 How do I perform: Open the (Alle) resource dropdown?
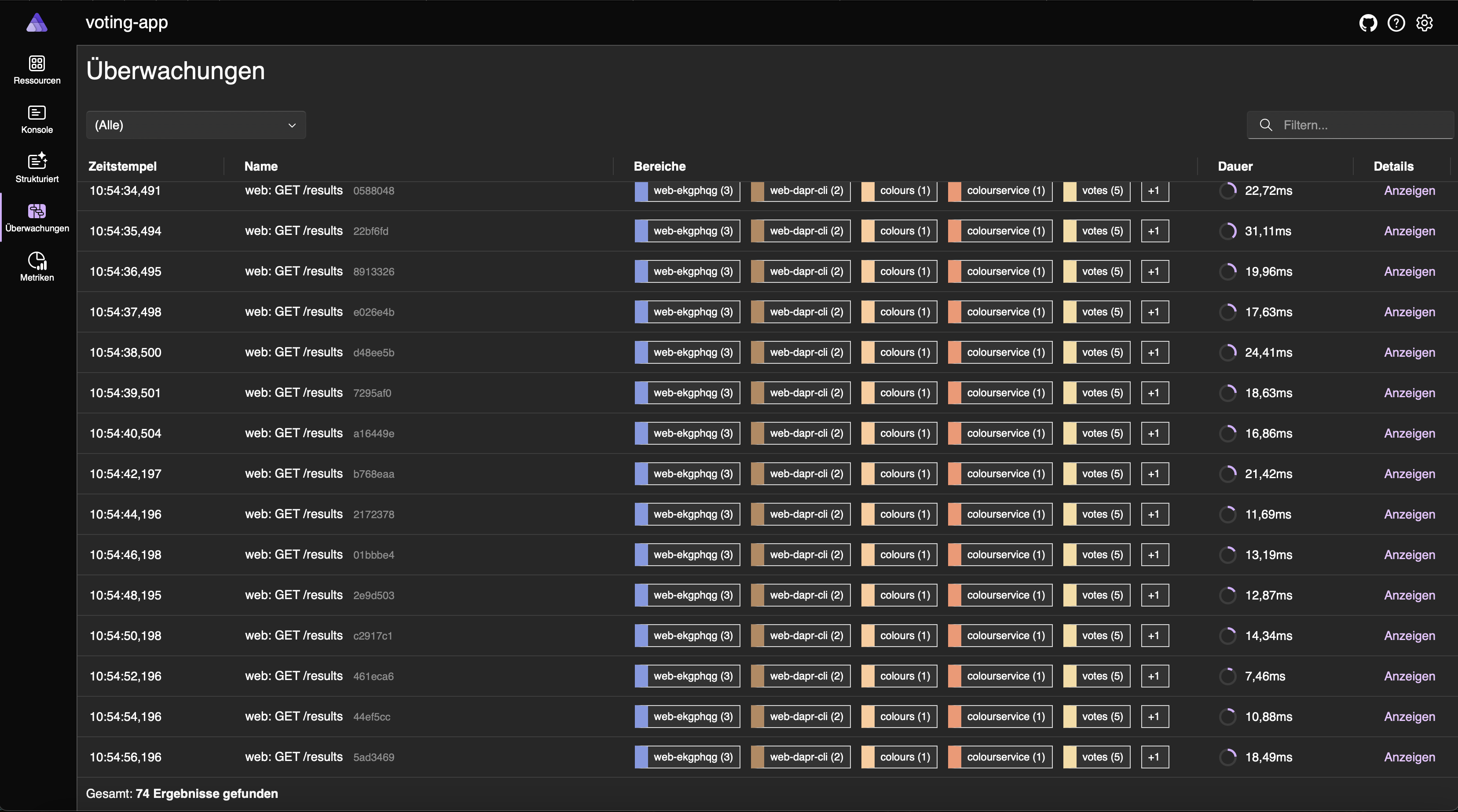196,125
